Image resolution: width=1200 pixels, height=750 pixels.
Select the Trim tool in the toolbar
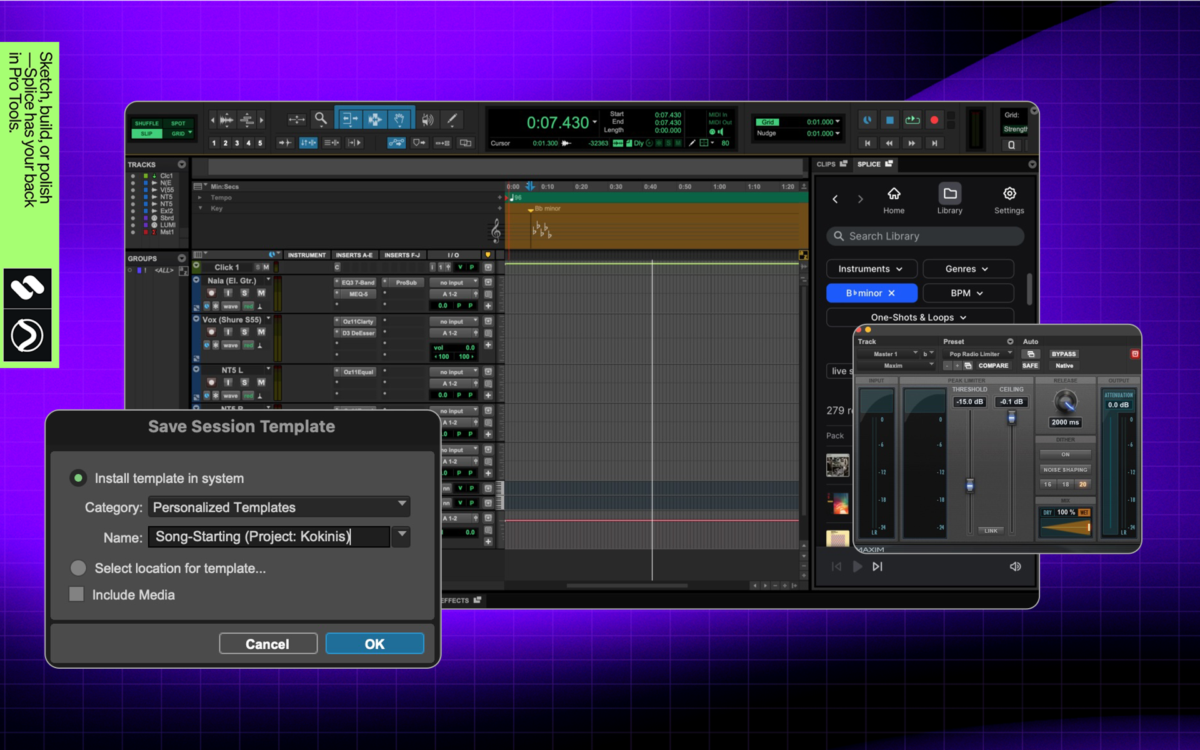[x=351, y=118]
